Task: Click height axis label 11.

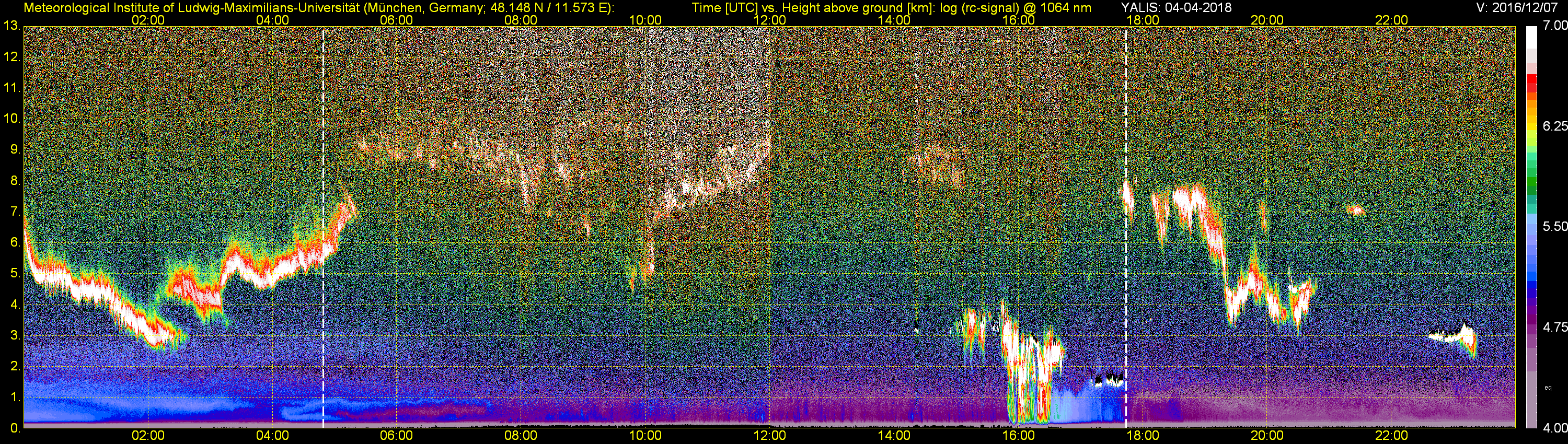Action: click(x=11, y=88)
